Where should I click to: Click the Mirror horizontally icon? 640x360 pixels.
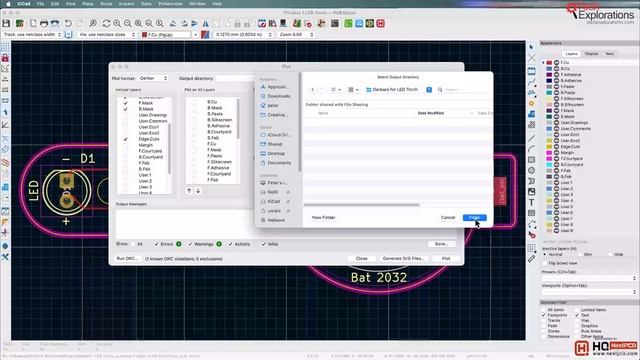pyautogui.click(x=205, y=24)
